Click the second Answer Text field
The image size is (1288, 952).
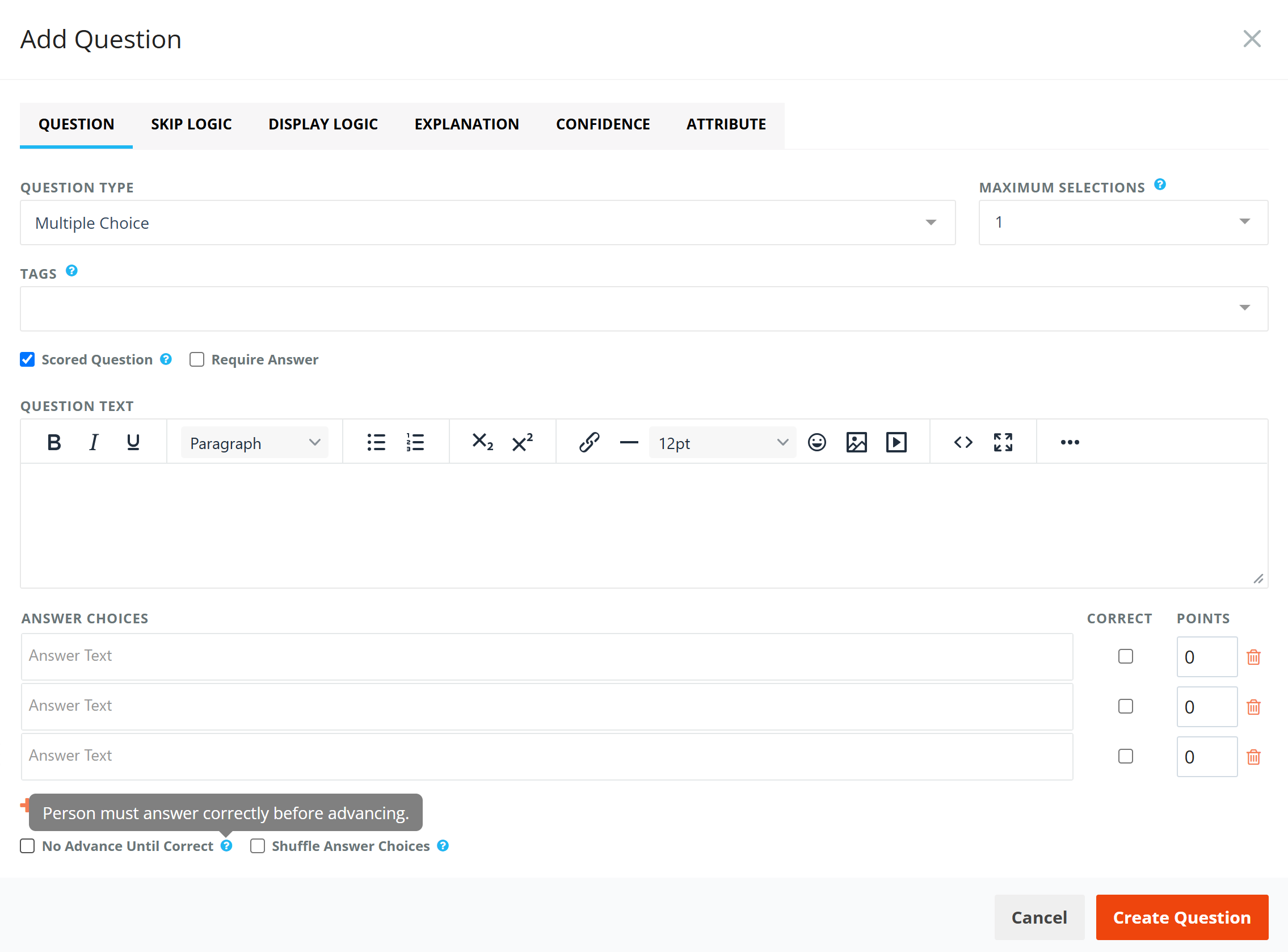point(547,707)
